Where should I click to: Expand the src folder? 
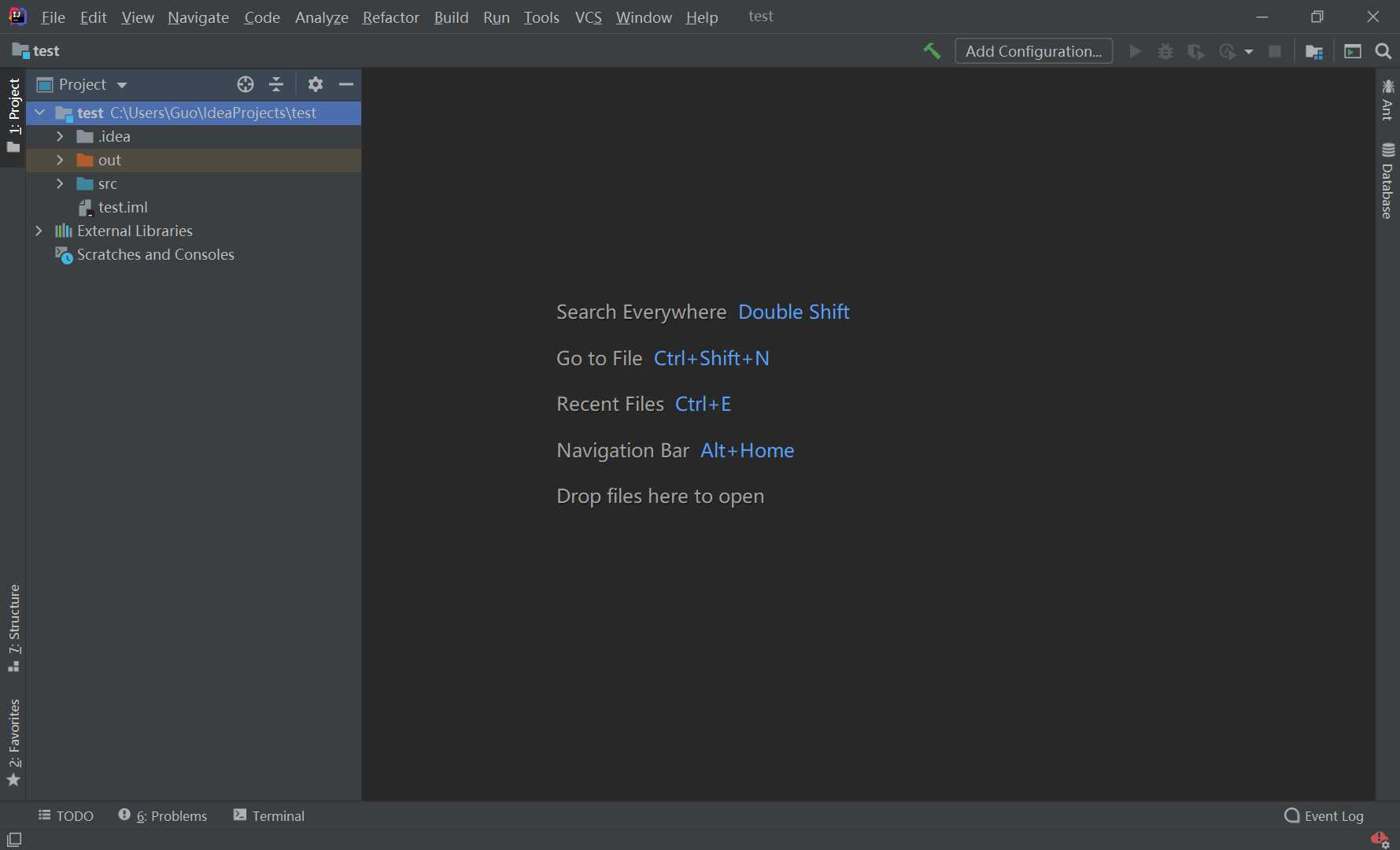pos(60,183)
